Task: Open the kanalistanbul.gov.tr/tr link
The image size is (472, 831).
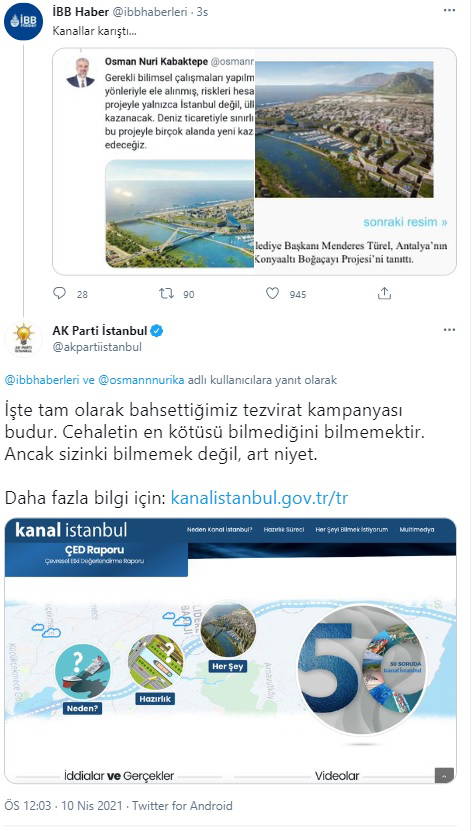Action: (259, 499)
